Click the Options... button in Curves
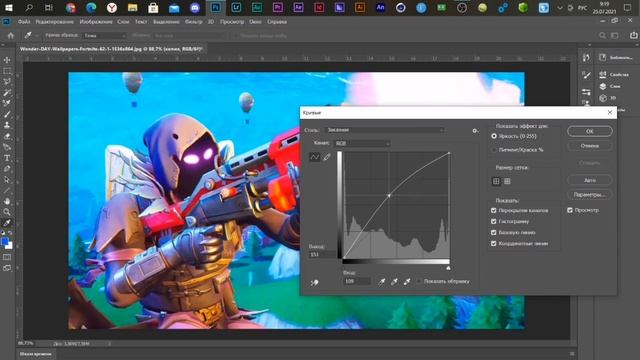640x360 pixels. [590, 195]
